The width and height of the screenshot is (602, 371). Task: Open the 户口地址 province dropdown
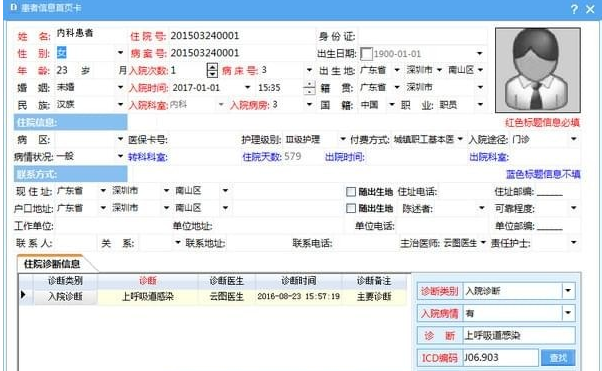click(103, 208)
